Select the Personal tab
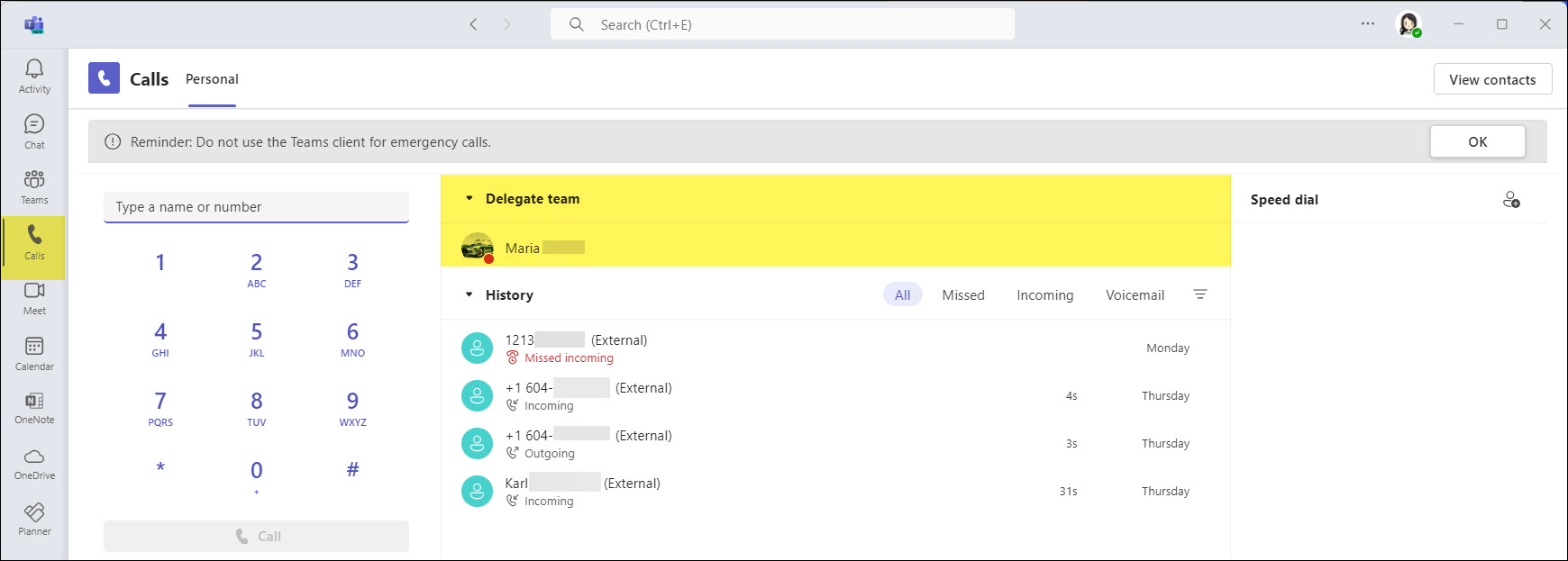Viewport: 1568px width, 561px height. (x=212, y=79)
